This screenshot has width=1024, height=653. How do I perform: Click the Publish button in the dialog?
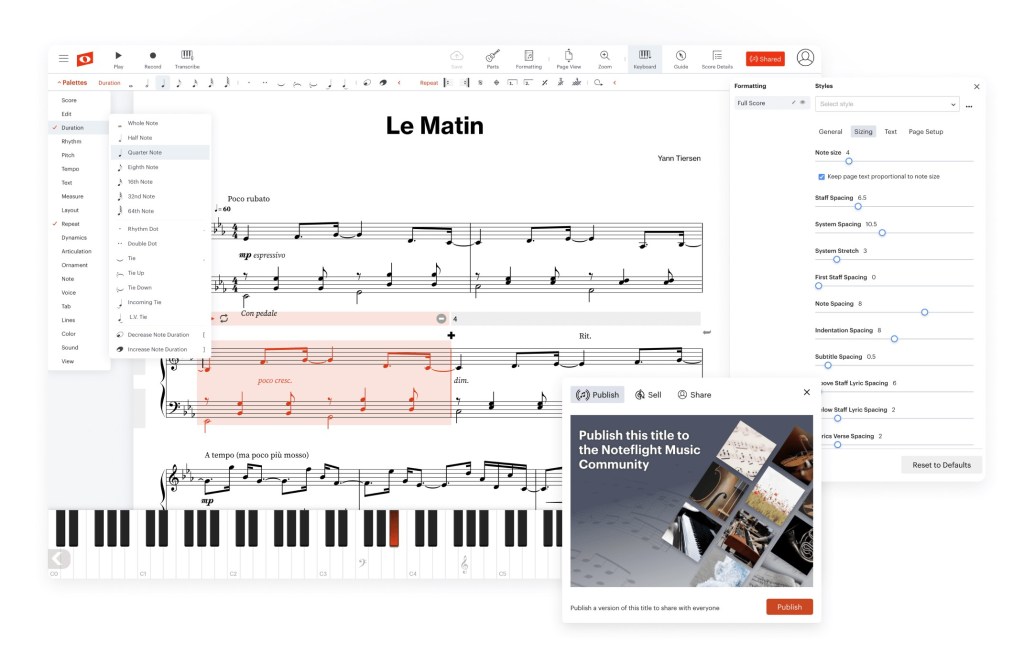789,607
